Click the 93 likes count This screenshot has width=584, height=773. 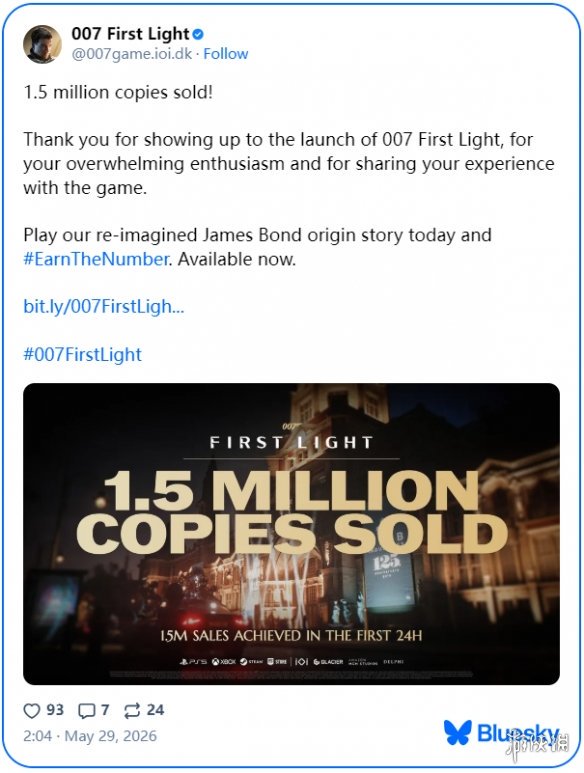(x=55, y=710)
